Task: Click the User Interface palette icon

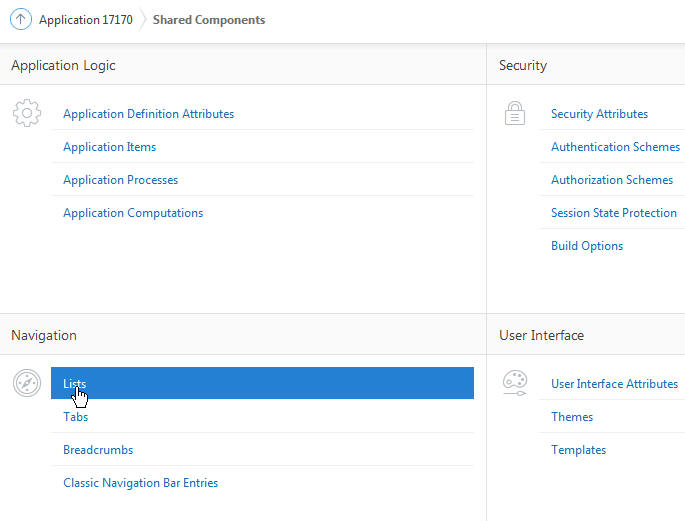Action: point(515,383)
